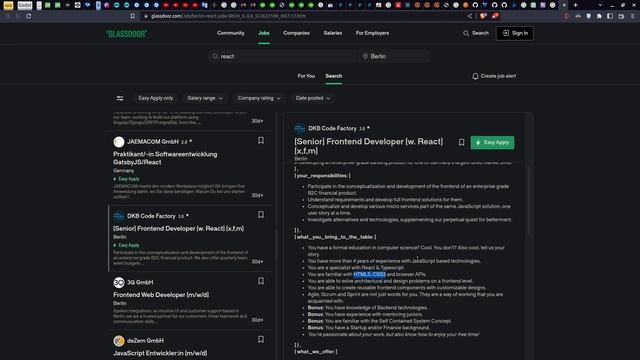Click the share icon in the address bar

click(x=470, y=16)
